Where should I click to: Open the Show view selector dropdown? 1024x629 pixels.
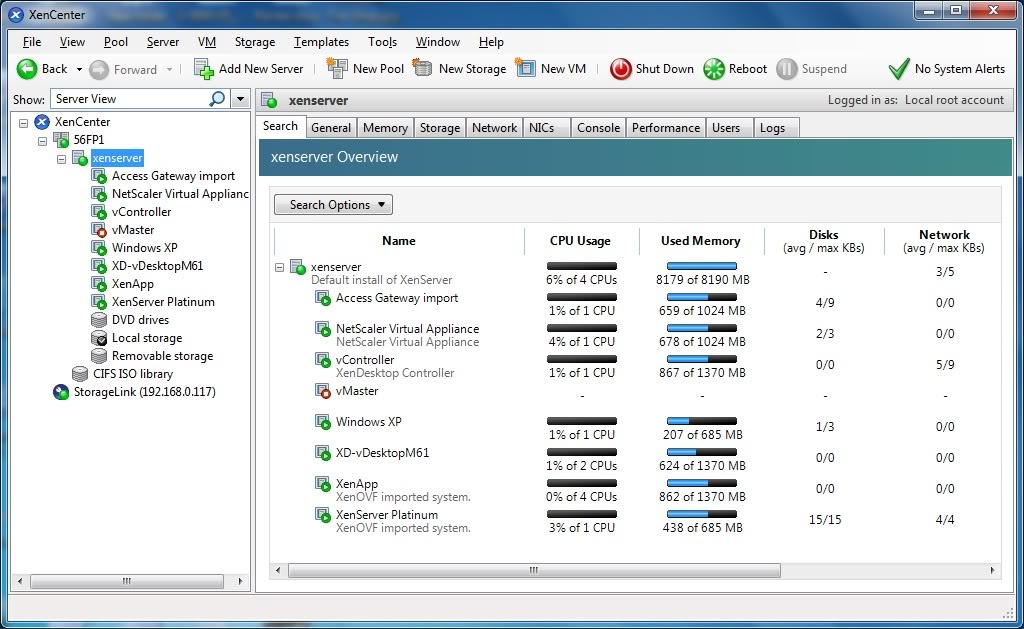click(240, 99)
